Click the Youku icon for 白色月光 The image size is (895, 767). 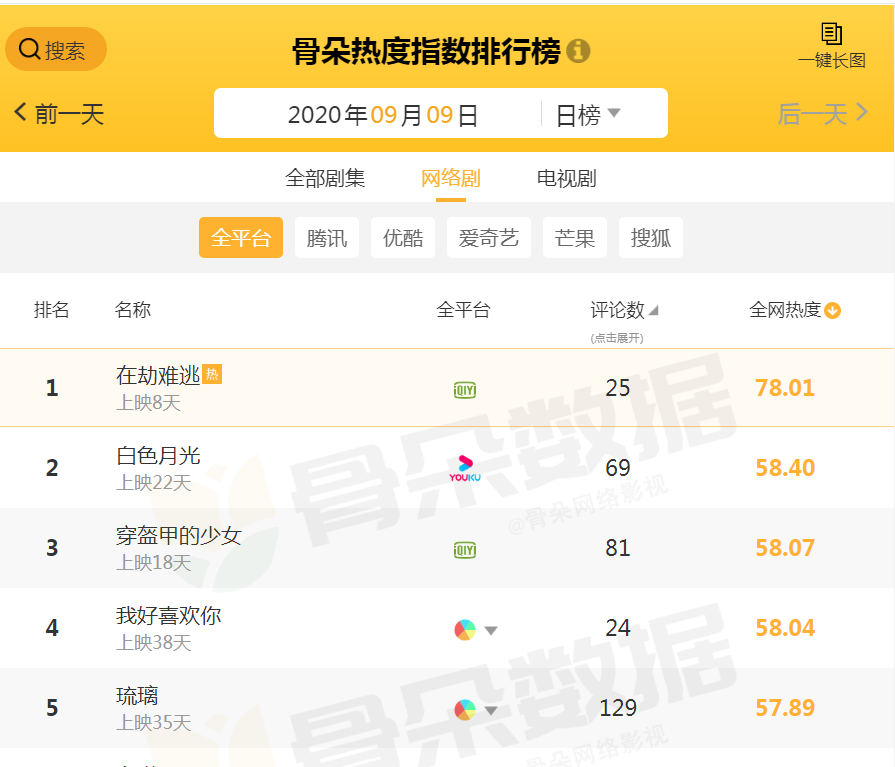pyautogui.click(x=465, y=468)
